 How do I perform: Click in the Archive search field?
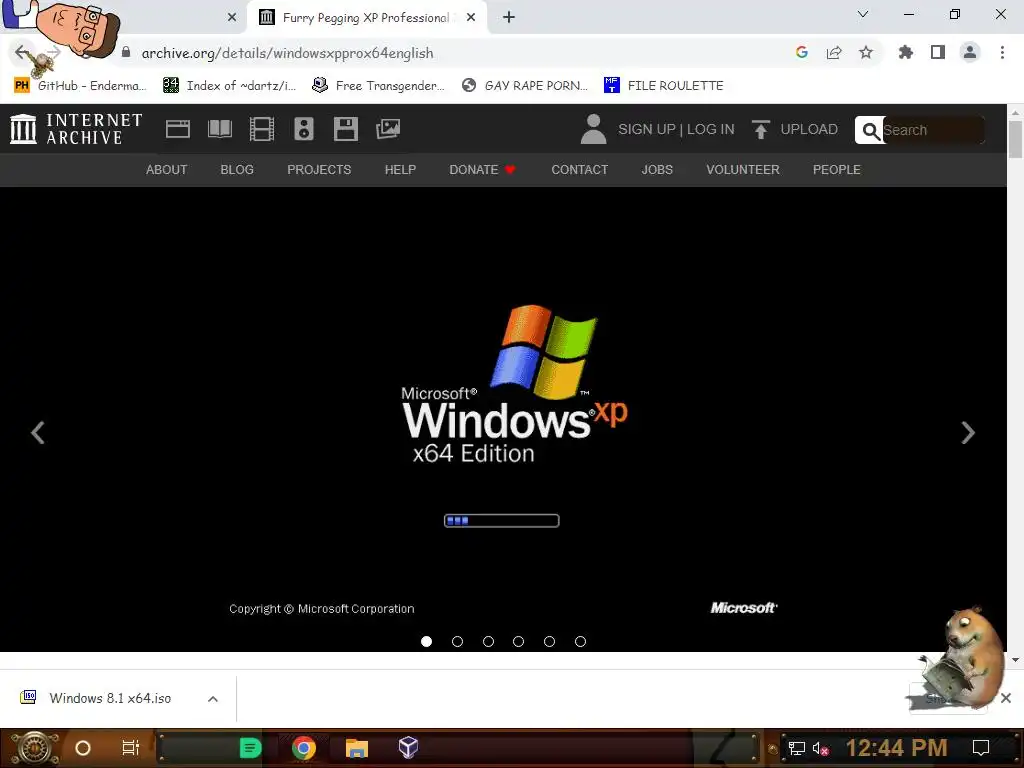click(x=933, y=130)
